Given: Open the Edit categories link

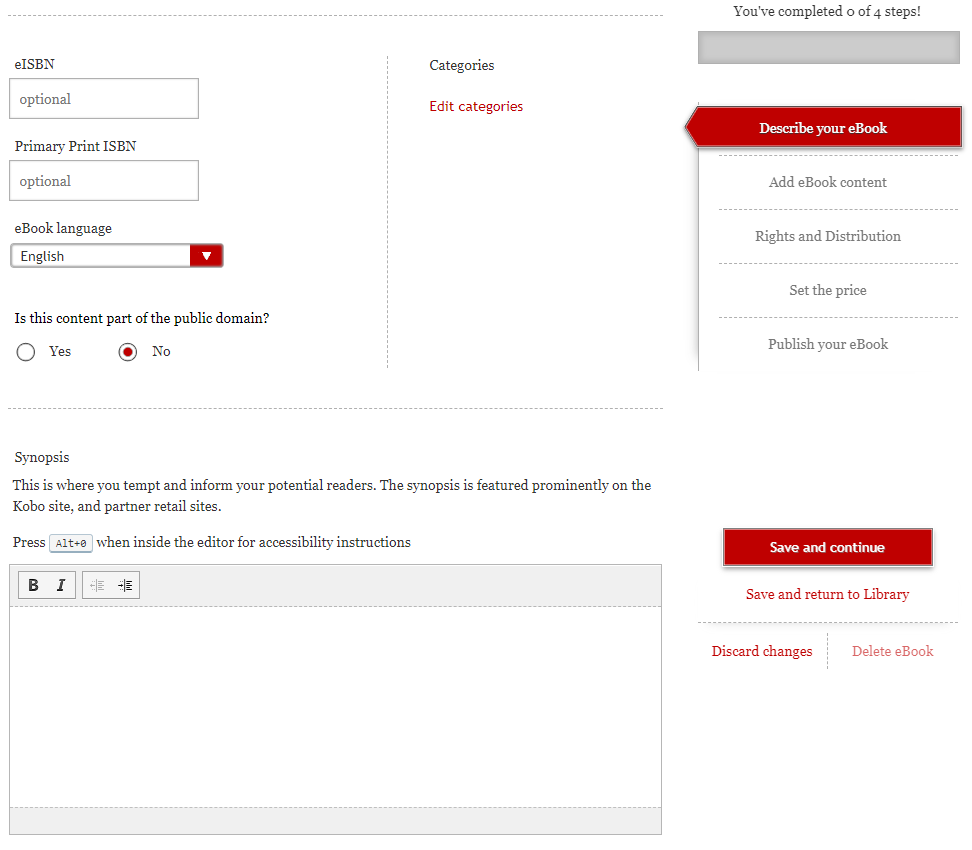Looking at the screenshot, I should [476, 106].
